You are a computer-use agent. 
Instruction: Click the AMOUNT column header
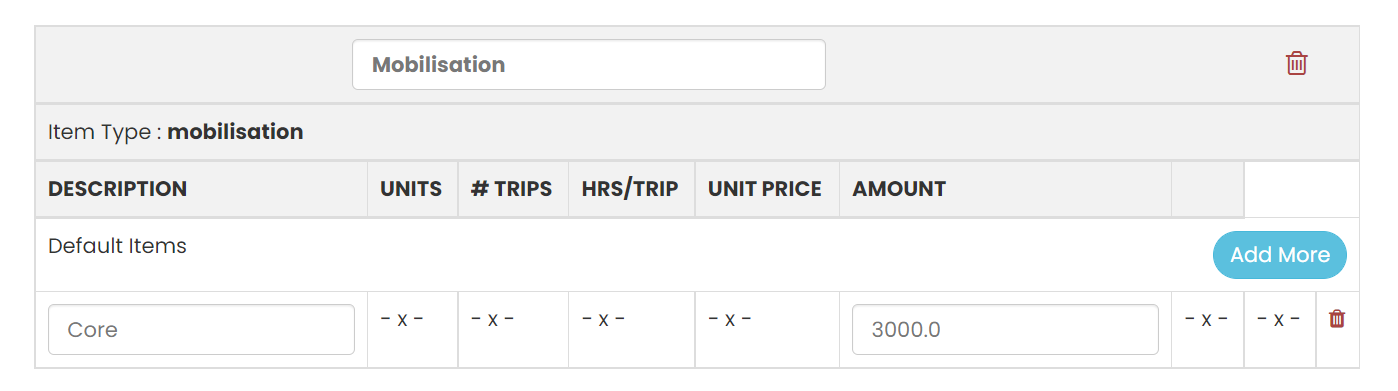tap(899, 189)
